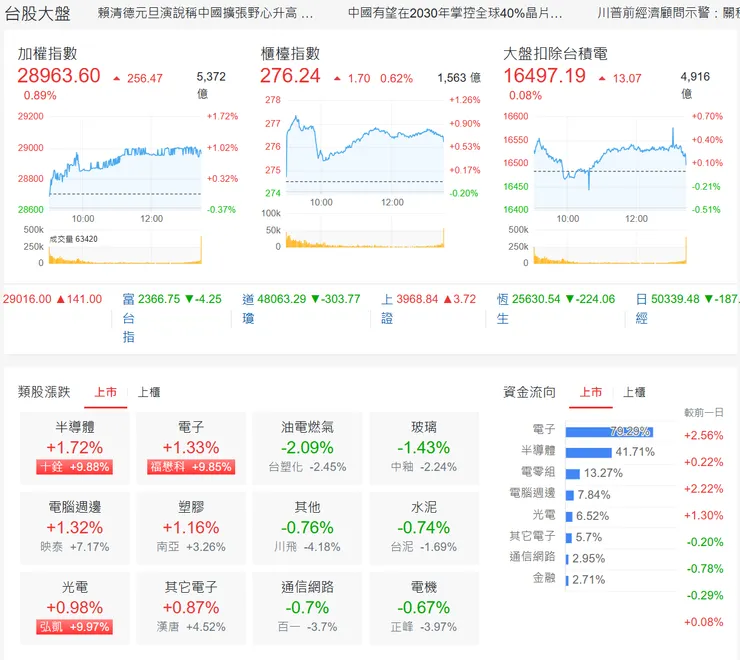Click stock 台泥 -1.69%
Viewport: 740px width, 660px height.
point(424,547)
